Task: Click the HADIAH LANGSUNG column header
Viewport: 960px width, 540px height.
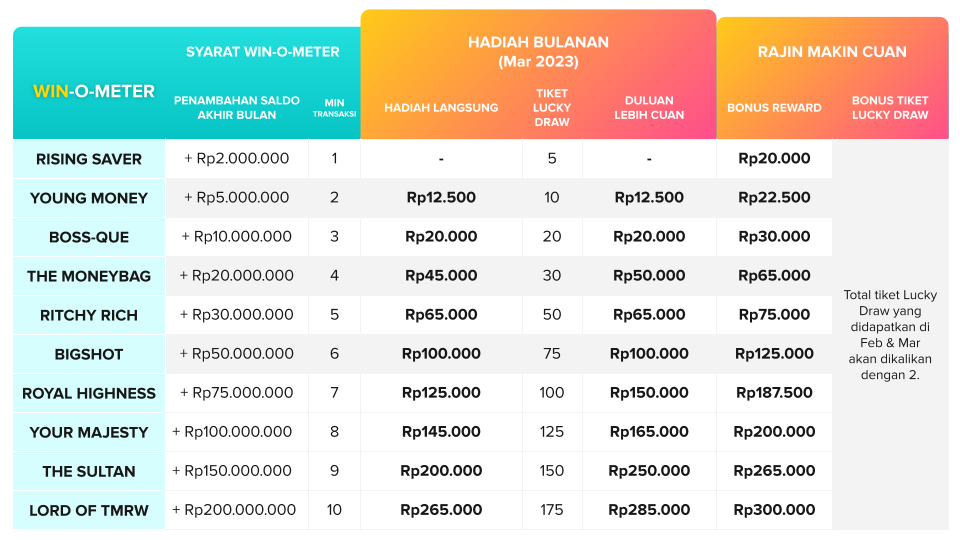Action: coord(441,108)
